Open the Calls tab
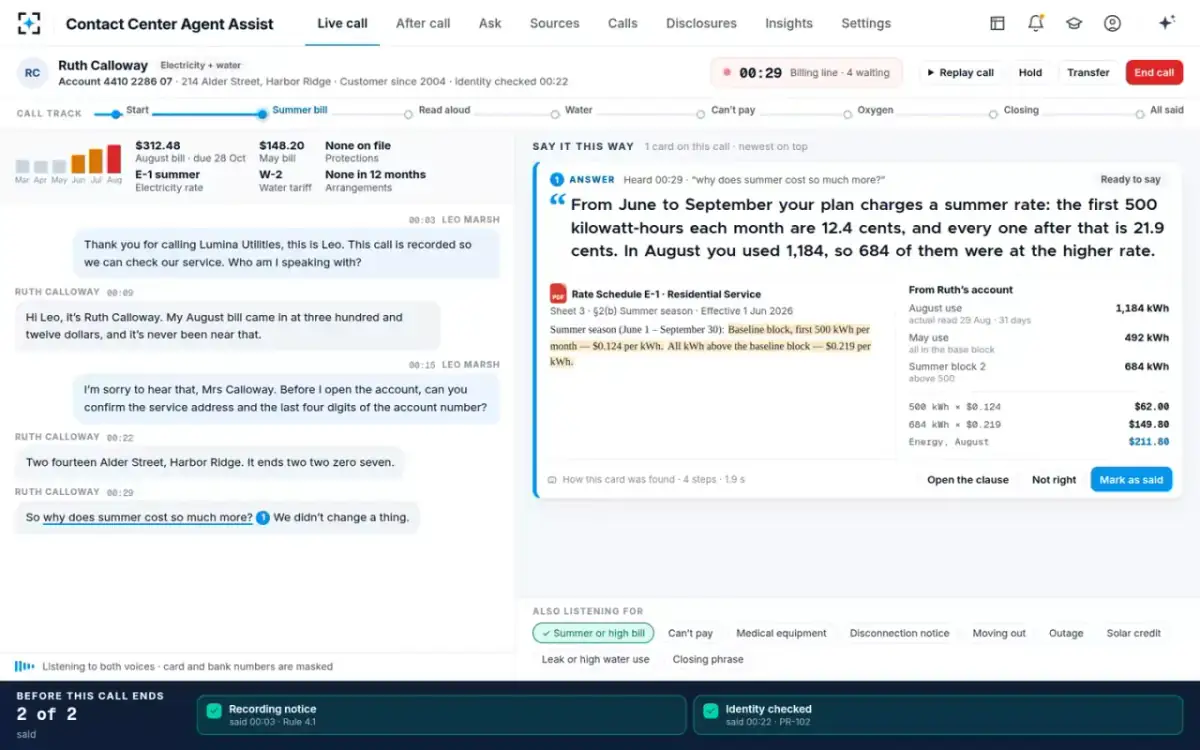1200x750 pixels. pos(622,23)
